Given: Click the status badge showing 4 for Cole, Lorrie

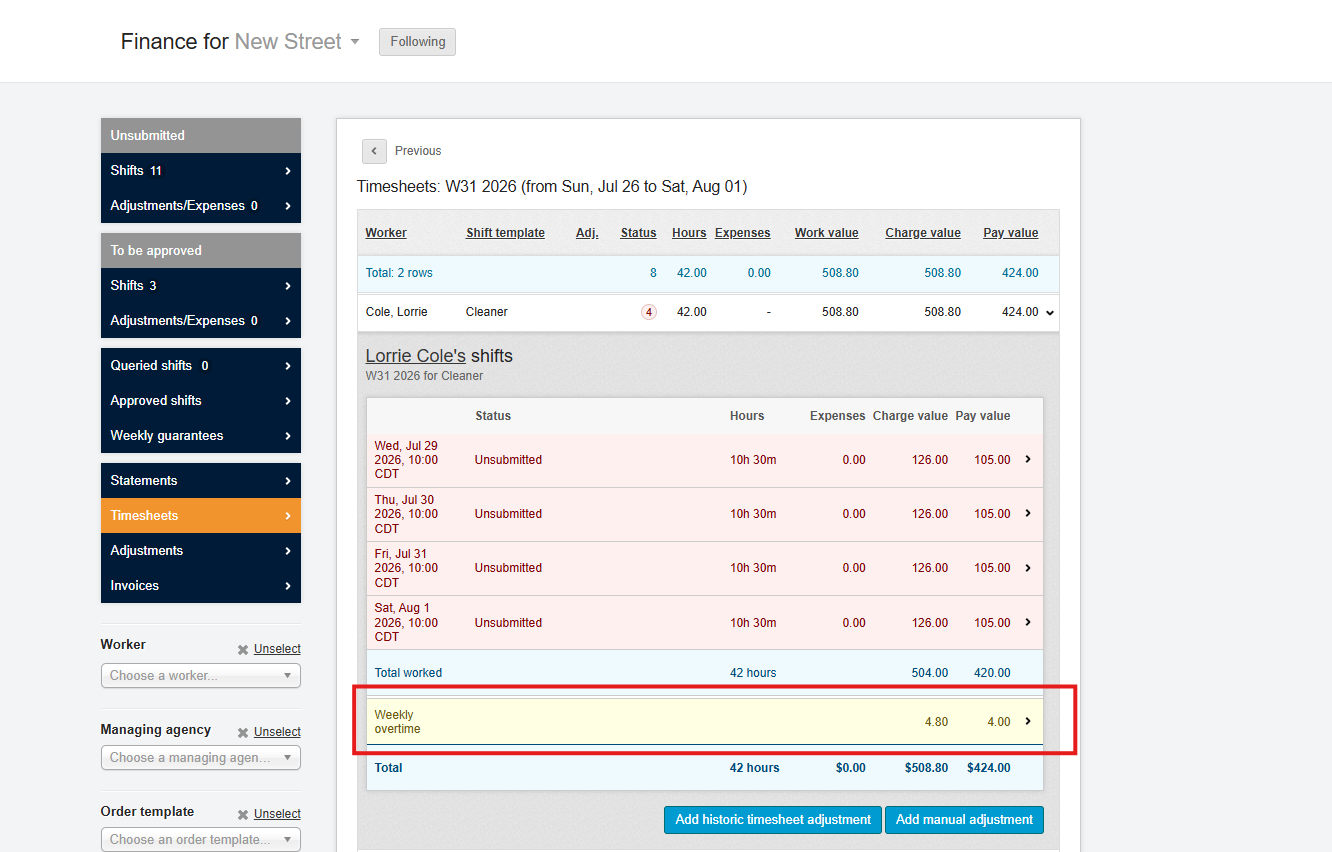Looking at the screenshot, I should pyautogui.click(x=649, y=312).
